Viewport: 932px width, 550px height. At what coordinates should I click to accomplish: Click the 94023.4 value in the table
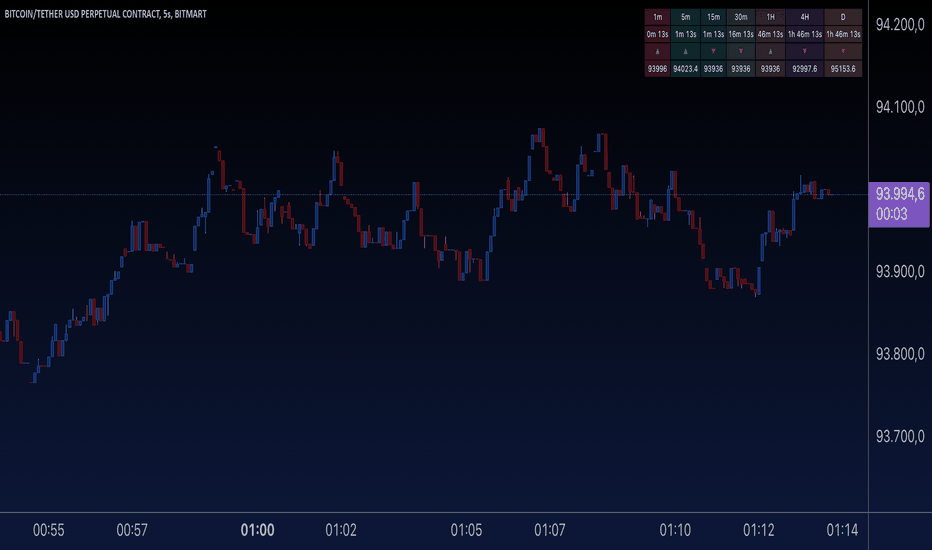685,69
